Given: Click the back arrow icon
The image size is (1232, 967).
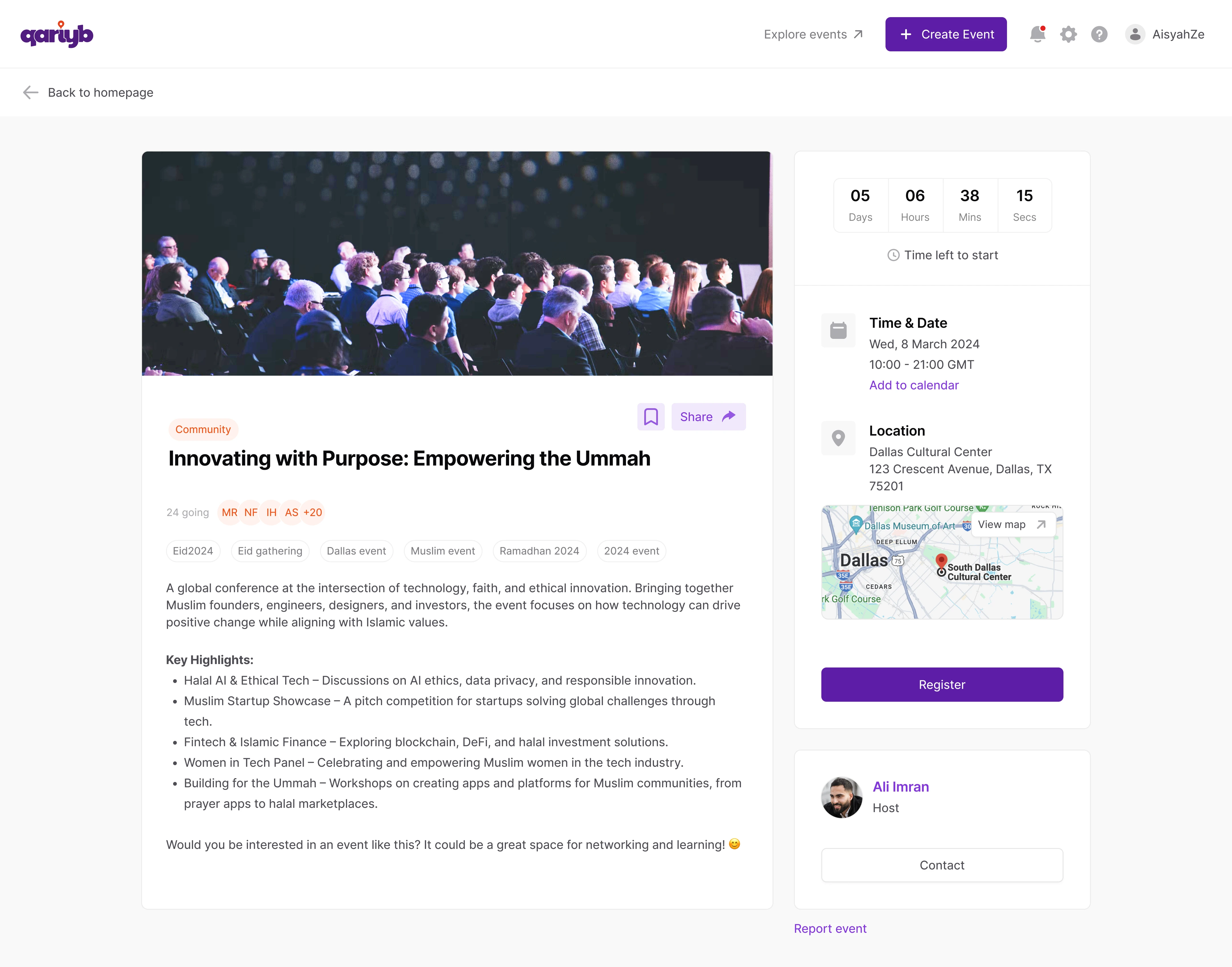Looking at the screenshot, I should [x=30, y=92].
